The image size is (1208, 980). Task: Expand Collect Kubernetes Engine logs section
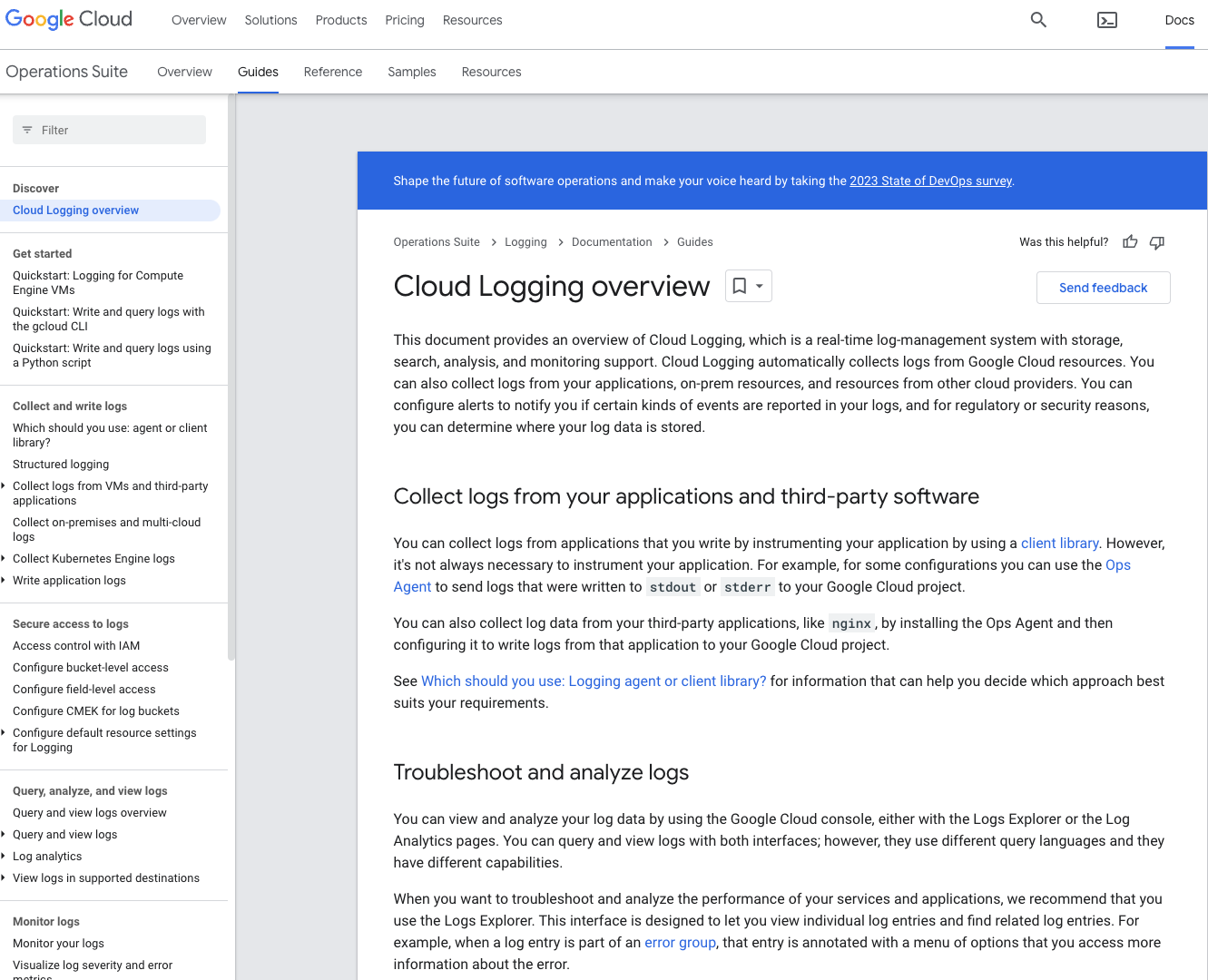coord(4,559)
